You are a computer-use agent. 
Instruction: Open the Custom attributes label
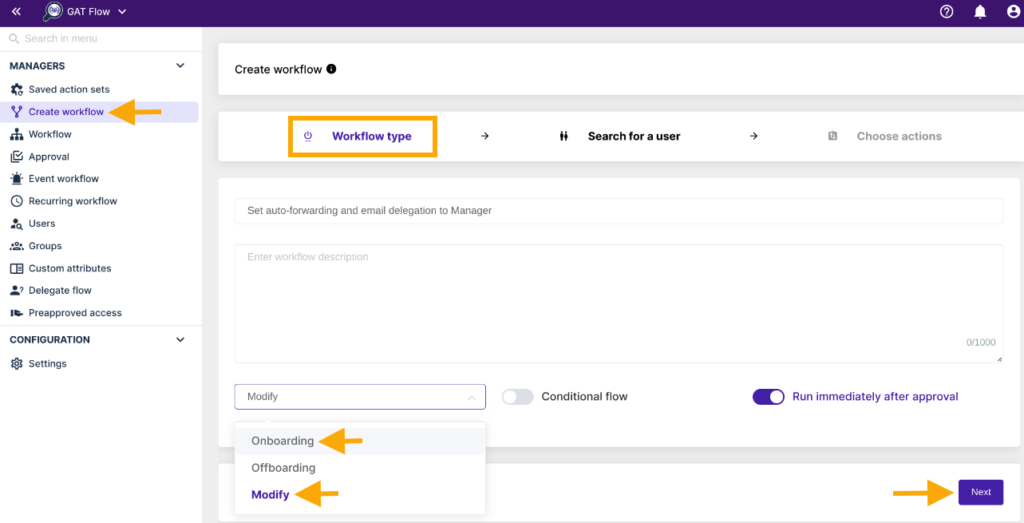pyautogui.click(x=70, y=268)
